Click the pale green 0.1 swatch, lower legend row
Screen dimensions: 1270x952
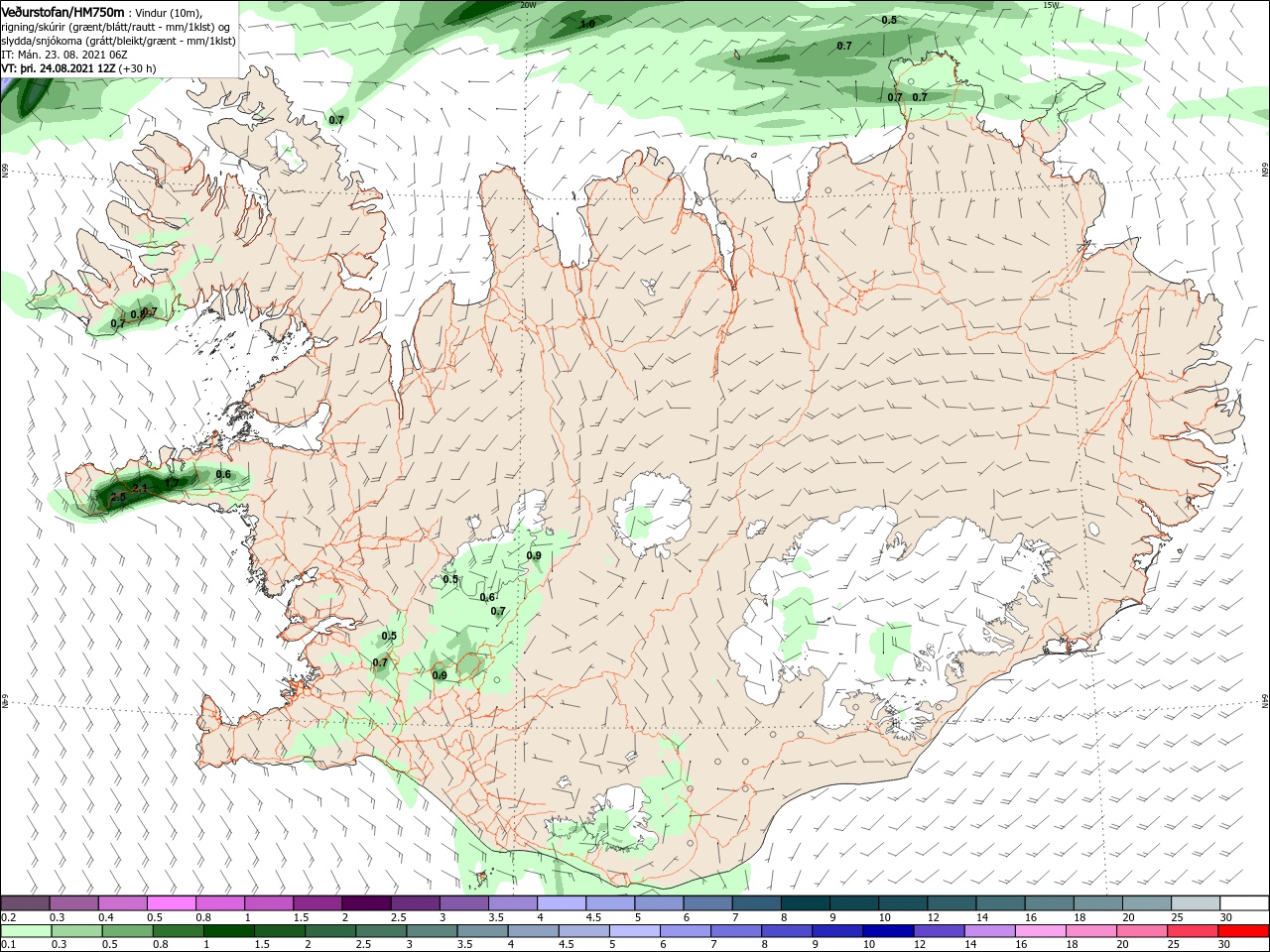click(x=26, y=931)
